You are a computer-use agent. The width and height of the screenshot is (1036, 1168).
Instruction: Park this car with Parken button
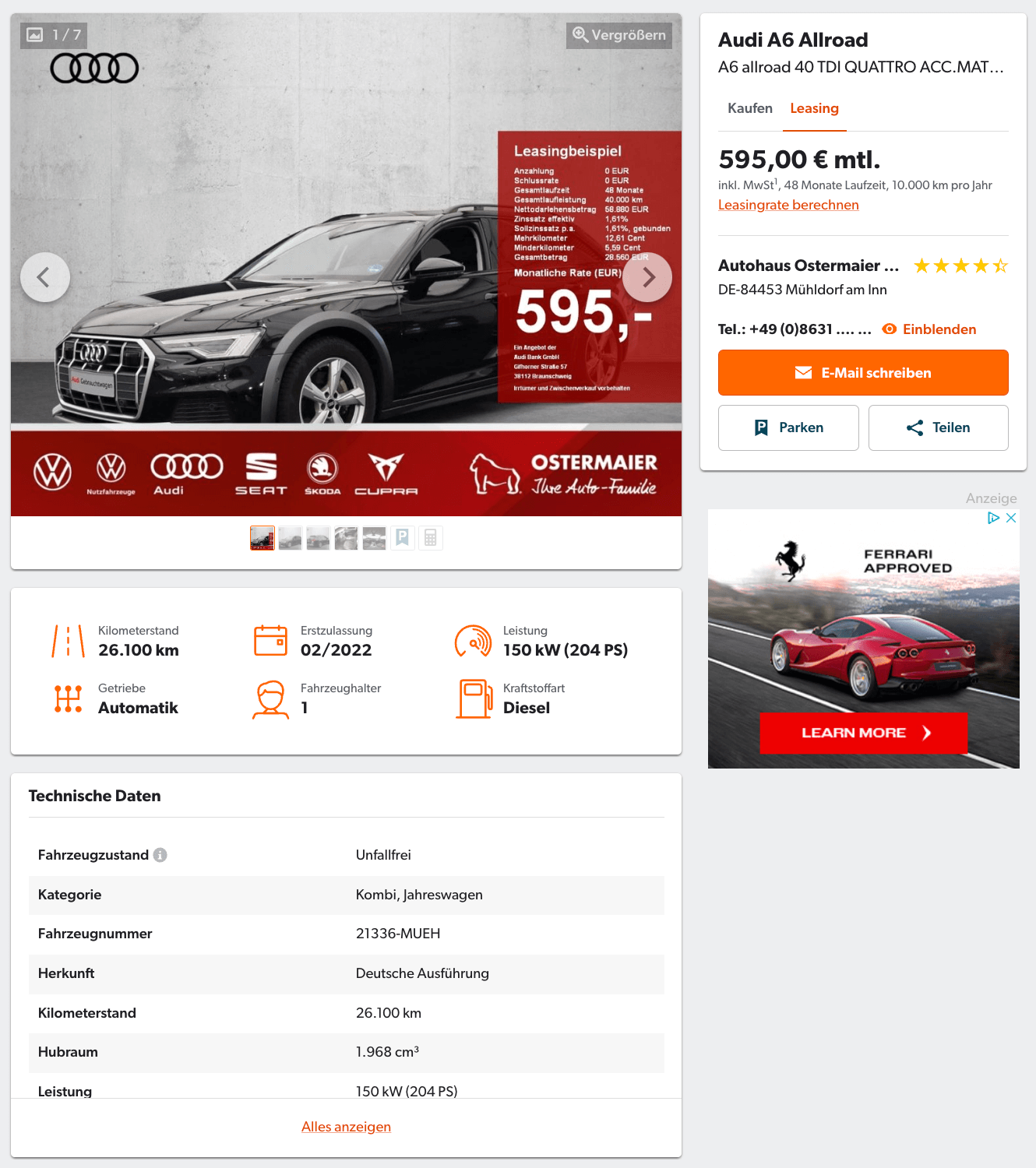pos(788,427)
